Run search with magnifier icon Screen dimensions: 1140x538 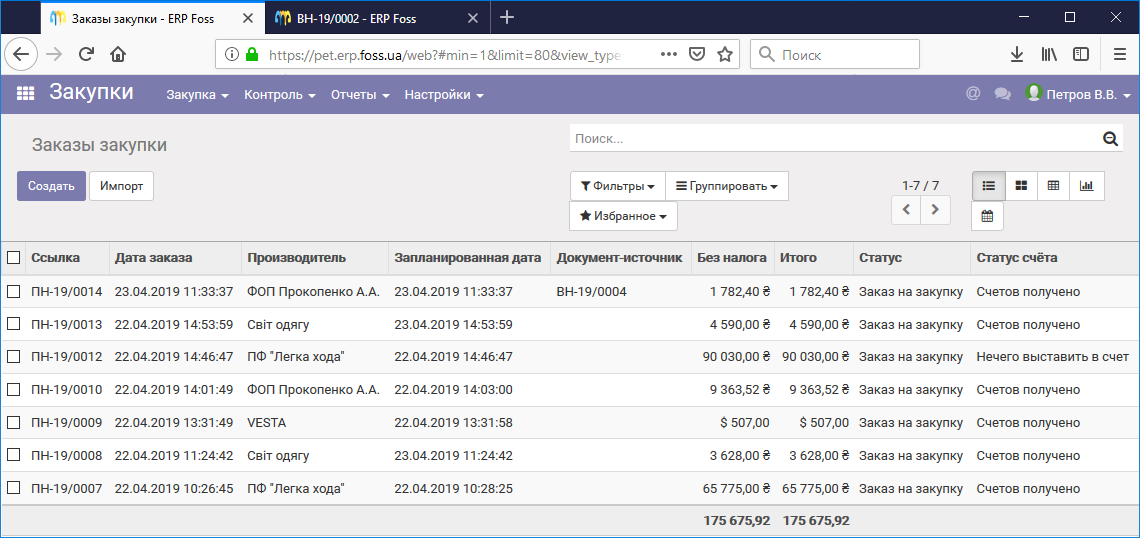1111,139
